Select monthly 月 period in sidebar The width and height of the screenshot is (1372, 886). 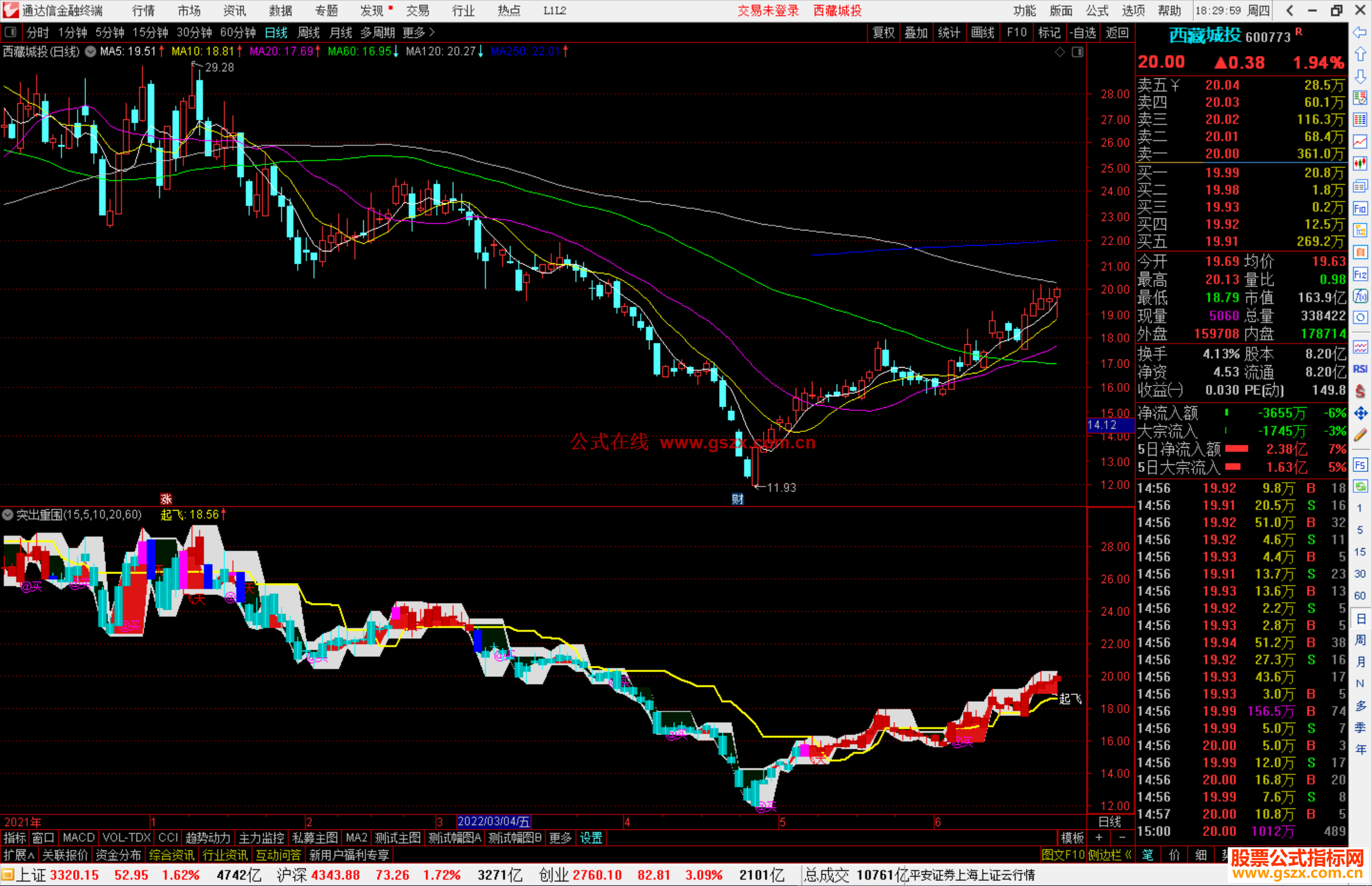pos(1360,662)
